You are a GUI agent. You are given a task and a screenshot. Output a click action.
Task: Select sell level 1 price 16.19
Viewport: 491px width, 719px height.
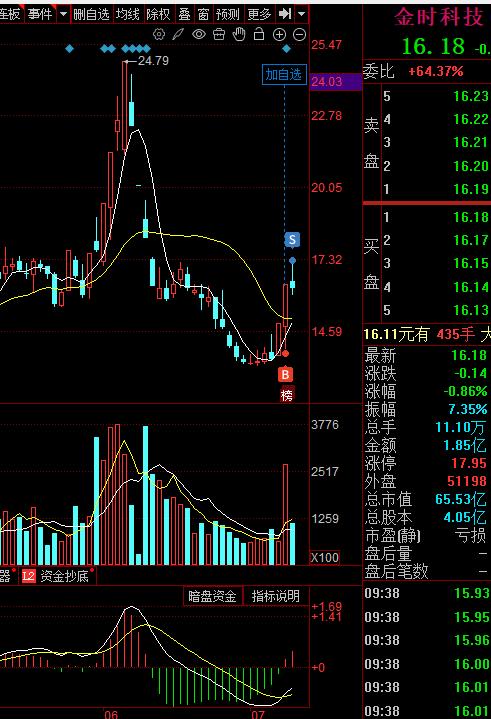tap(471, 189)
